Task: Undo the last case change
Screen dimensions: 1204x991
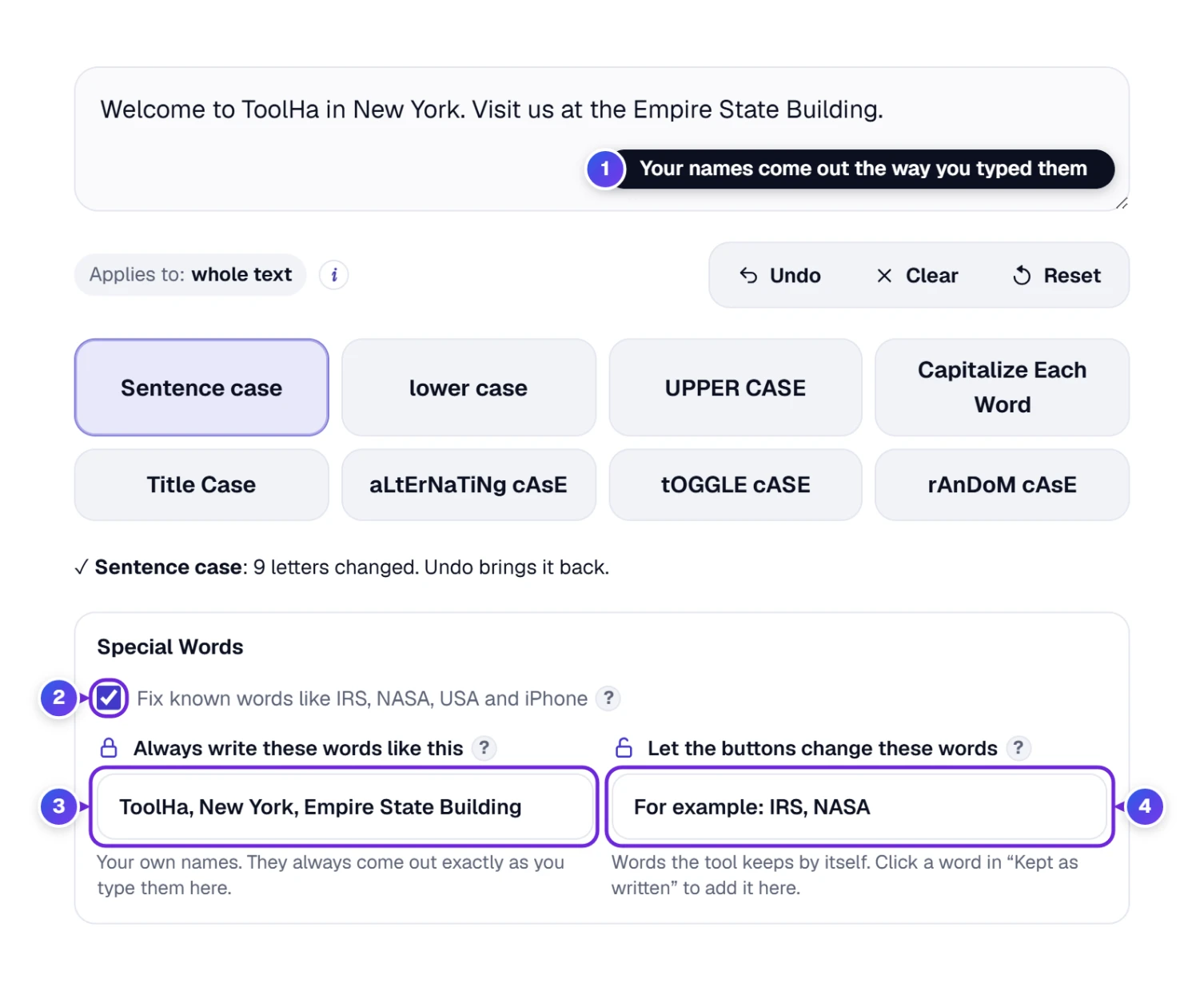Action: [780, 276]
